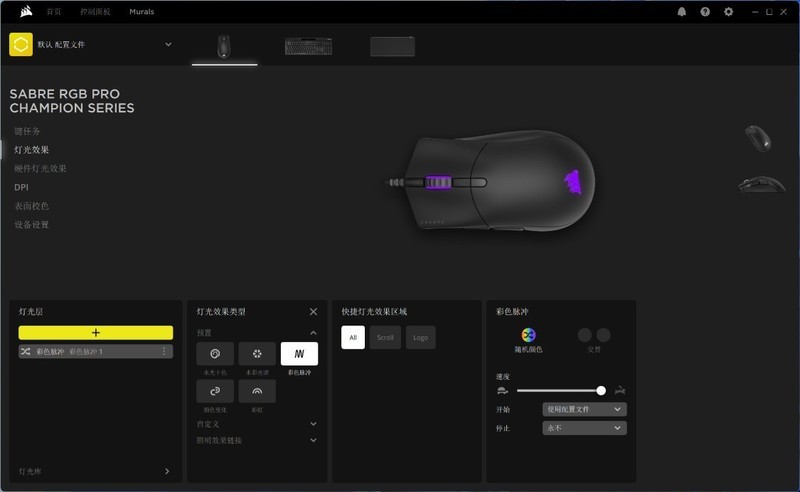Choose the 颜色变化 color shift preset icon

click(x=215, y=391)
